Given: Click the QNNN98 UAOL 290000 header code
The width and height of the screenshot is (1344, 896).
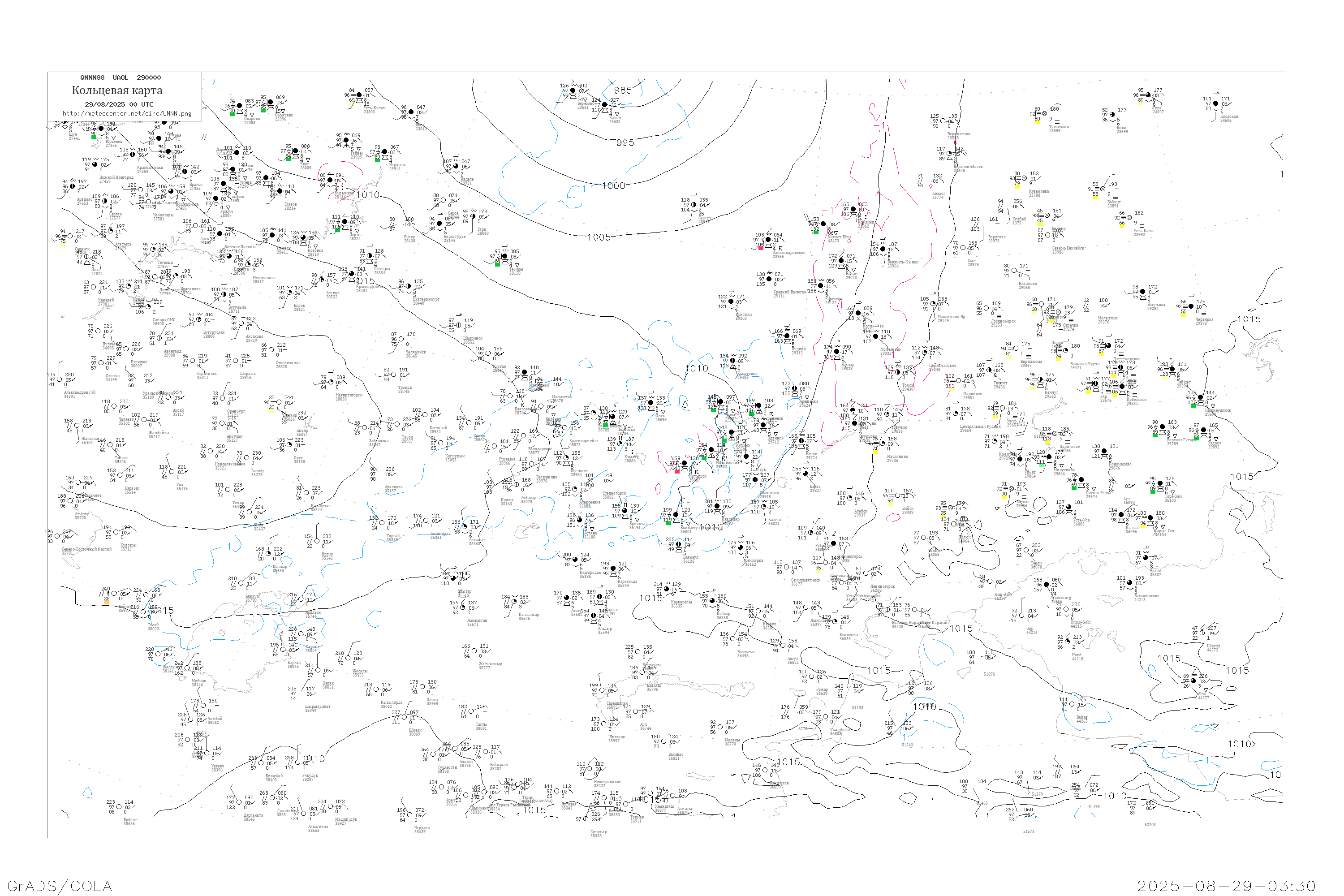Looking at the screenshot, I should [x=121, y=78].
